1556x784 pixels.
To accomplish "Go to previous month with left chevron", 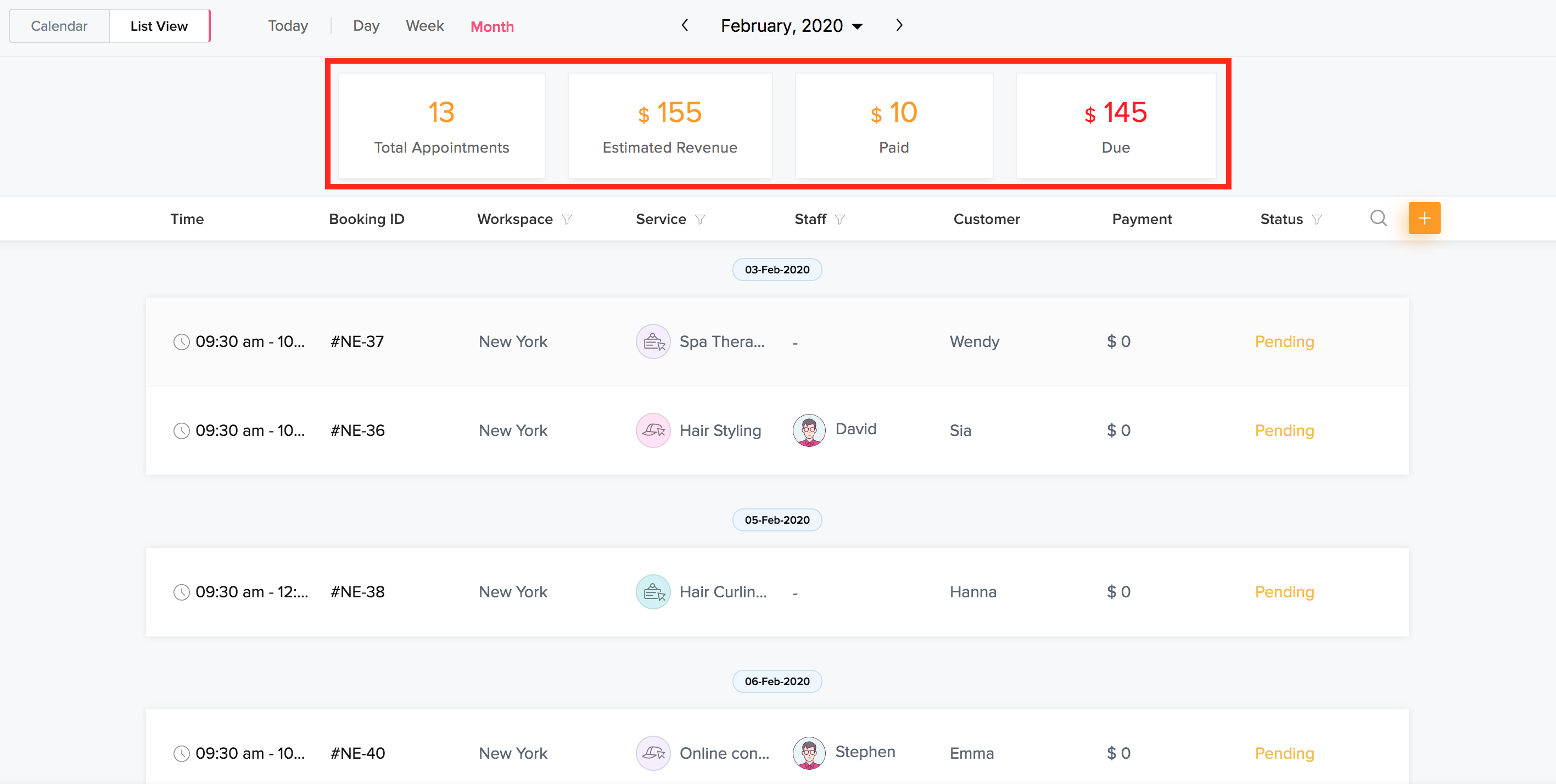I will point(684,25).
